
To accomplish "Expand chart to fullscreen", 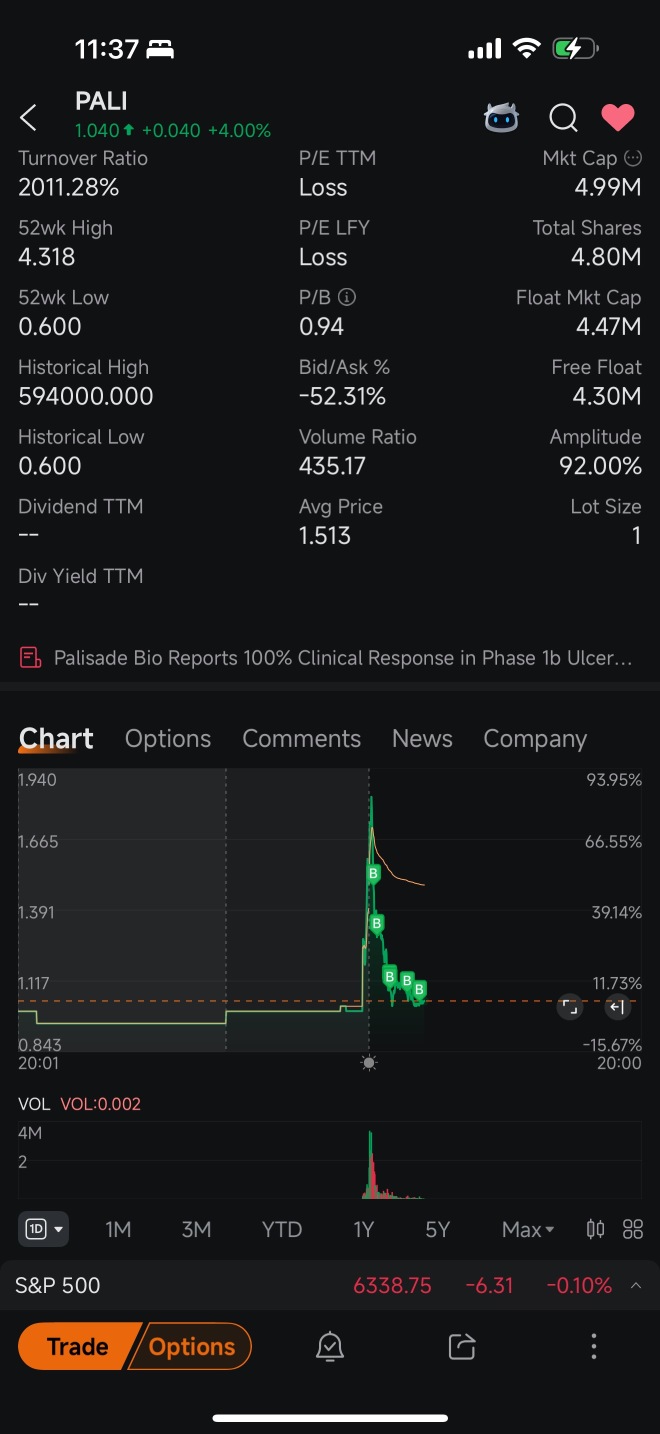I will tap(569, 1007).
